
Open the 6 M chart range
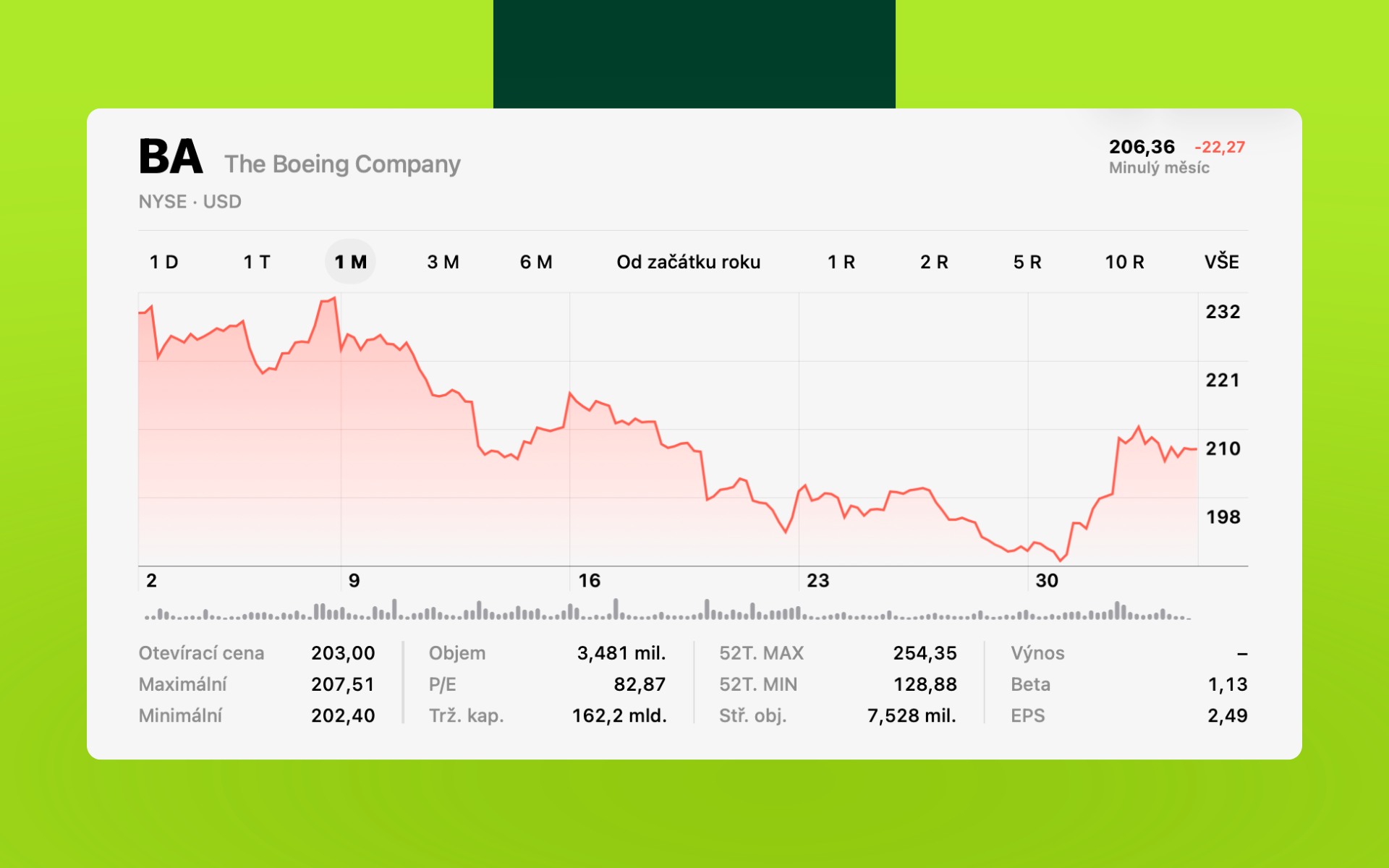pyautogui.click(x=536, y=262)
